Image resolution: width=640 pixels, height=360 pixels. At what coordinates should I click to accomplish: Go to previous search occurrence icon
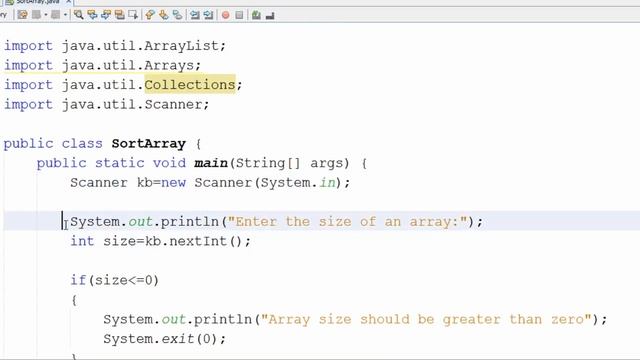[92, 15]
